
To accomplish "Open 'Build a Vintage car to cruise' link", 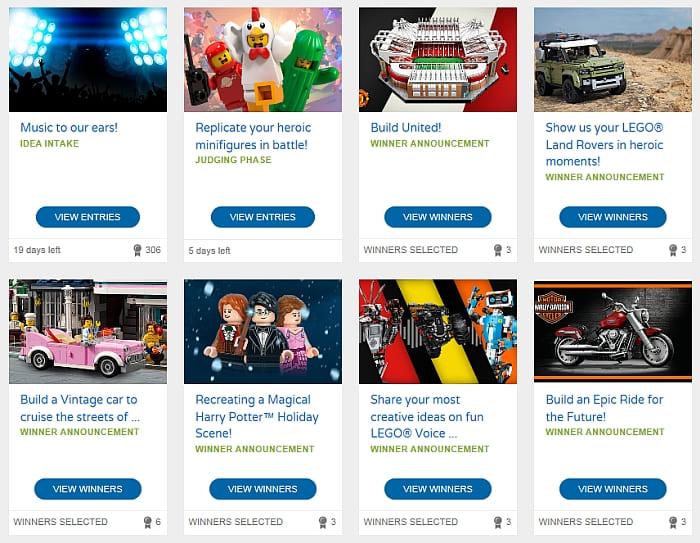I will pos(80,408).
